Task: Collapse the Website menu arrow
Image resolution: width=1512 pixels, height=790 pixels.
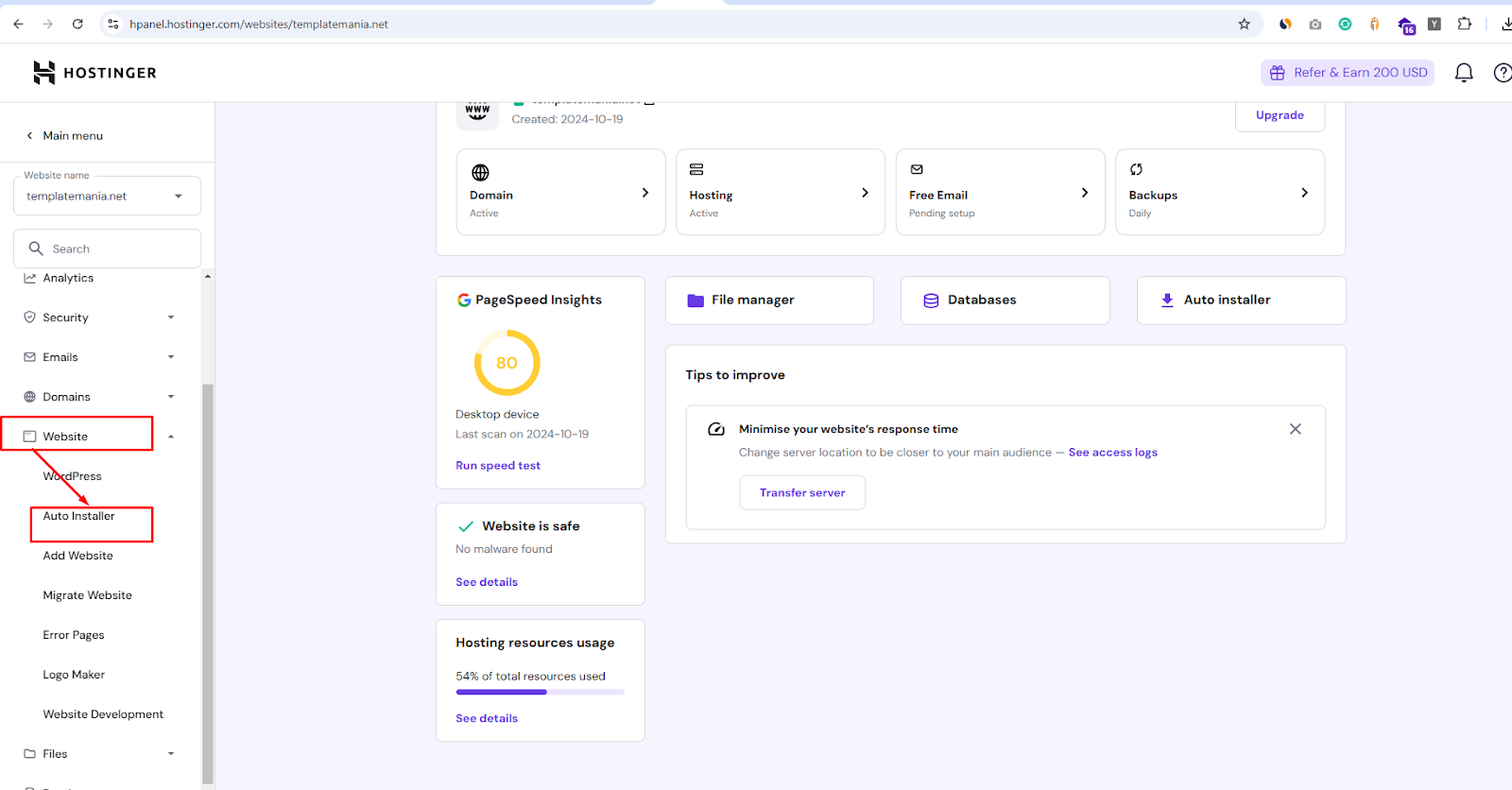Action: [171, 437]
